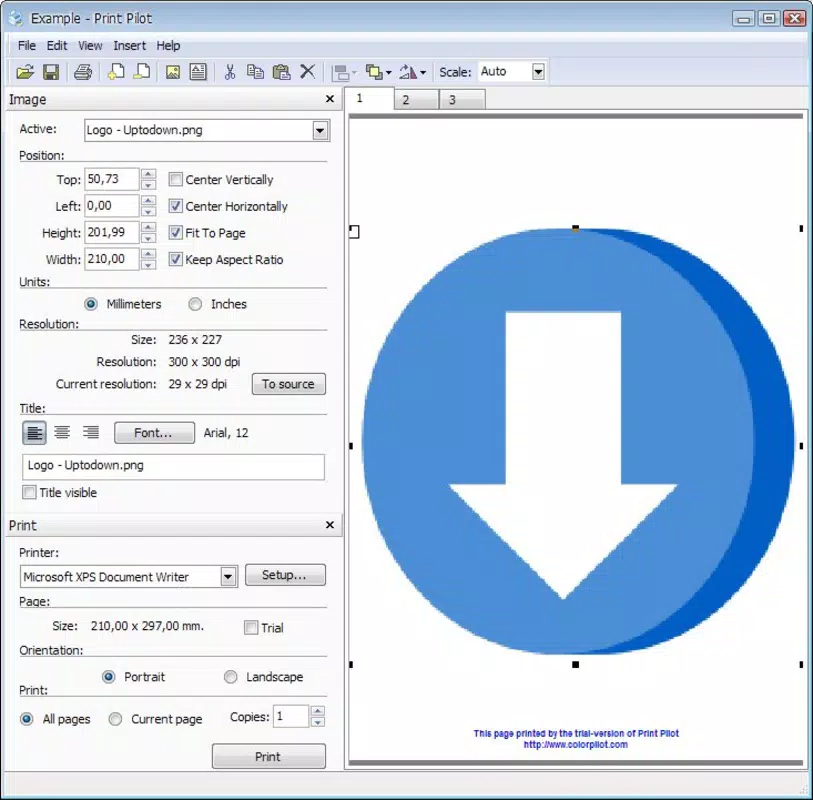Choose All pages print option
This screenshot has width=813, height=800.
click(26, 719)
